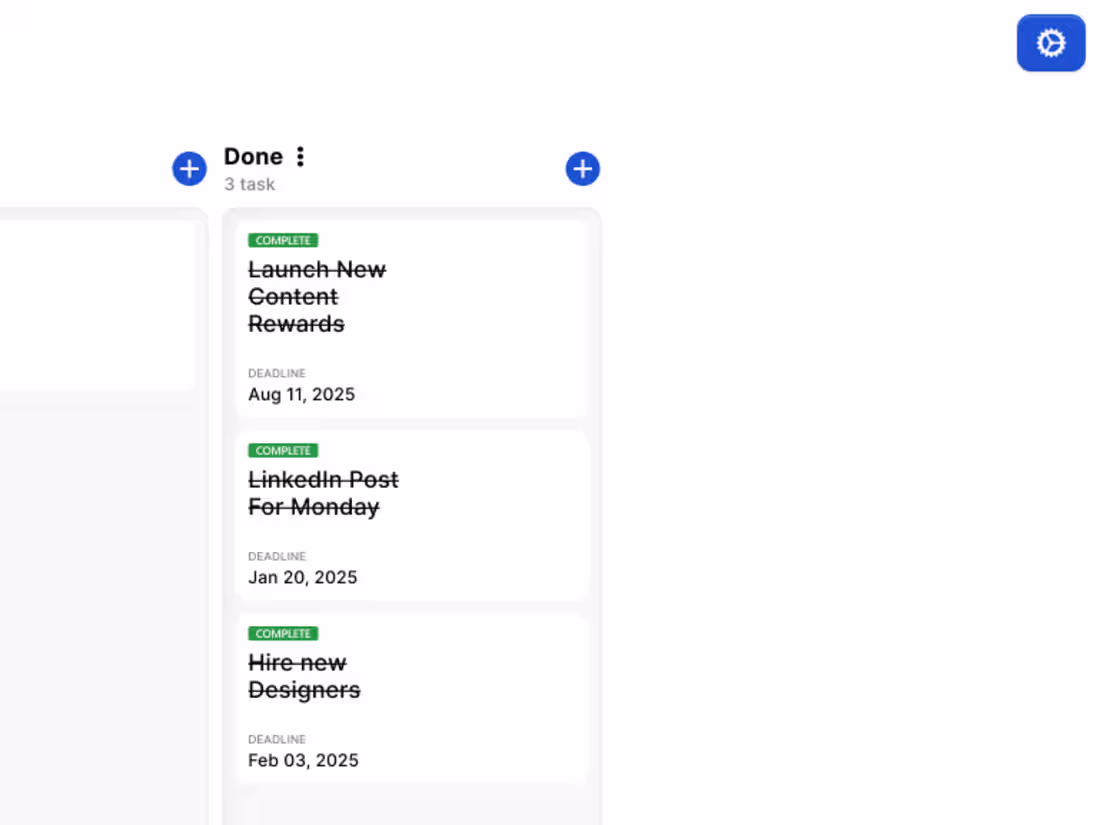Click empty area below Hire new Designers card
Viewport: 1100px width, 825px height.
click(412, 807)
